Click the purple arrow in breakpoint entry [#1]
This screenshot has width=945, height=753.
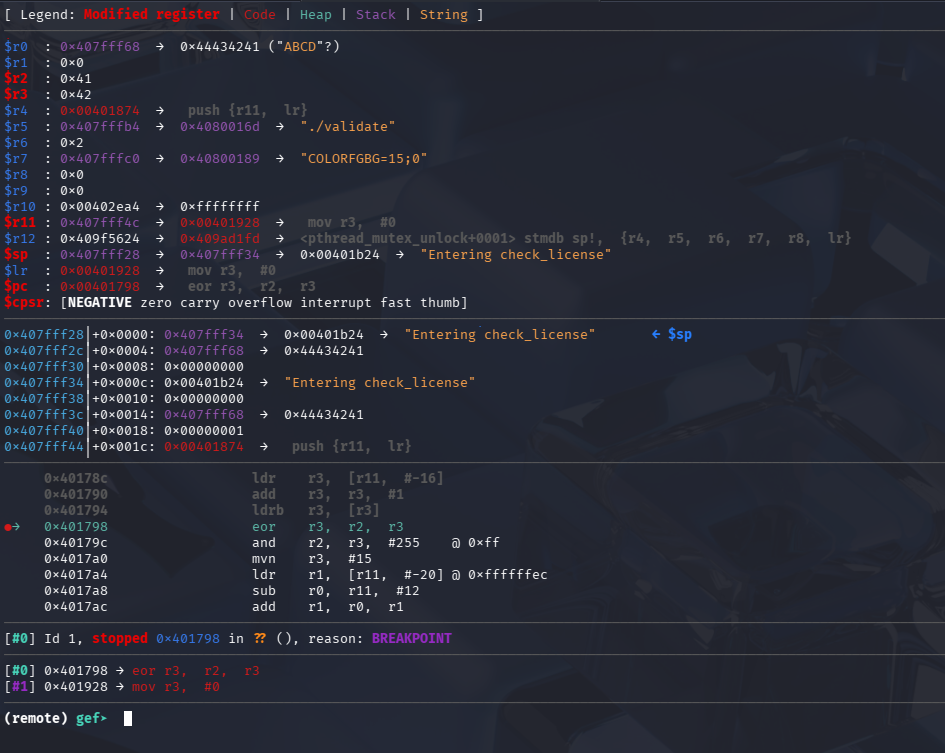(x=120, y=686)
